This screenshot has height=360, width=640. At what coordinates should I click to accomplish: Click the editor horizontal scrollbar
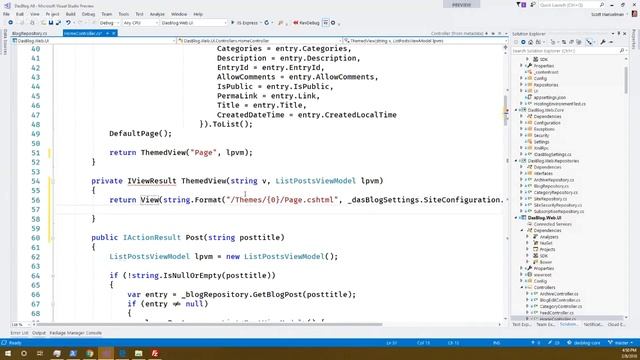[208, 324]
